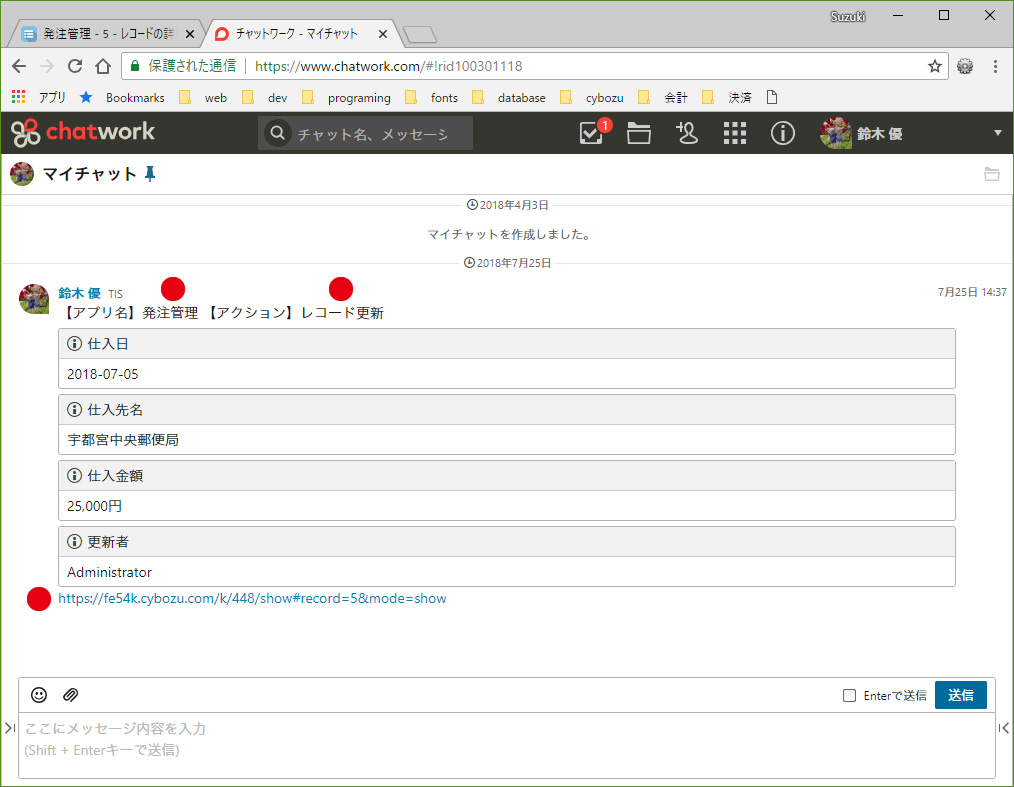
Task: Click the message input text area
Action: point(507,745)
